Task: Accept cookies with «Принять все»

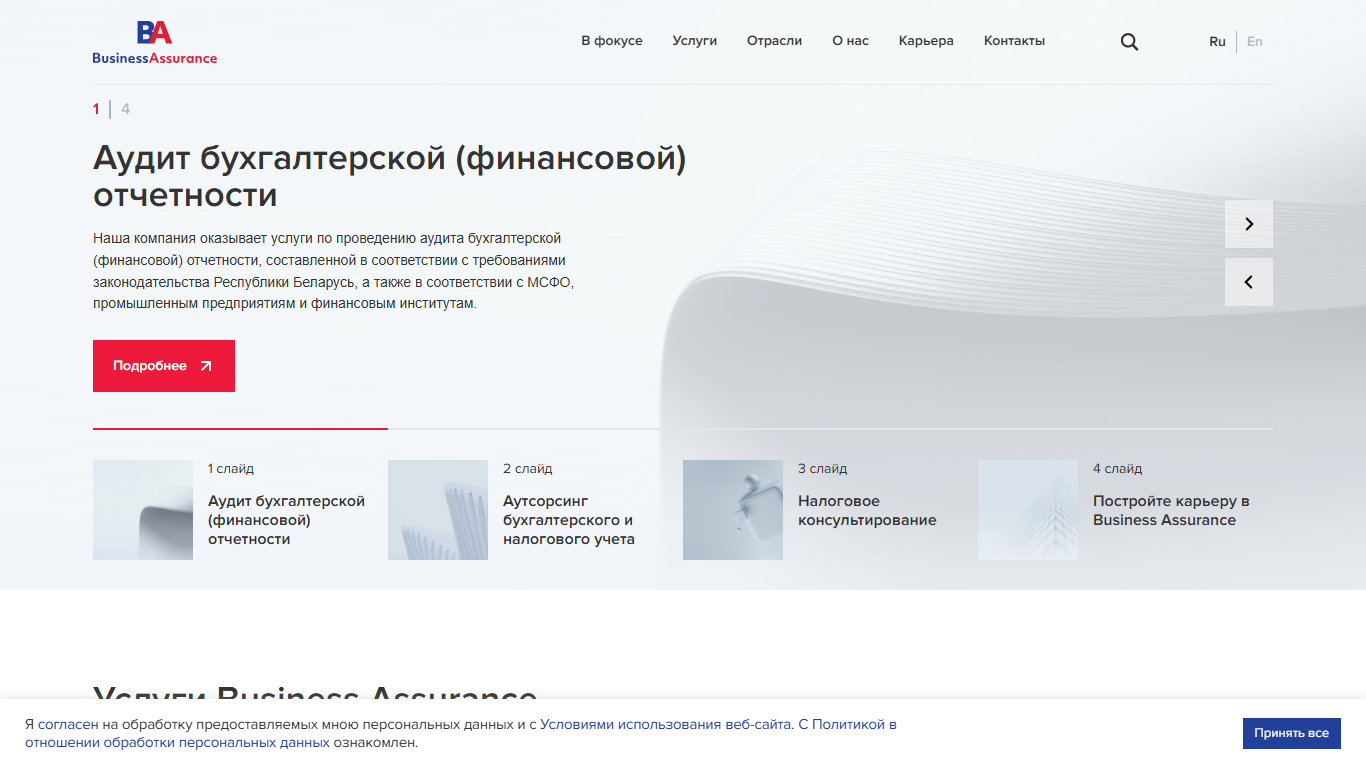Action: tap(1291, 733)
